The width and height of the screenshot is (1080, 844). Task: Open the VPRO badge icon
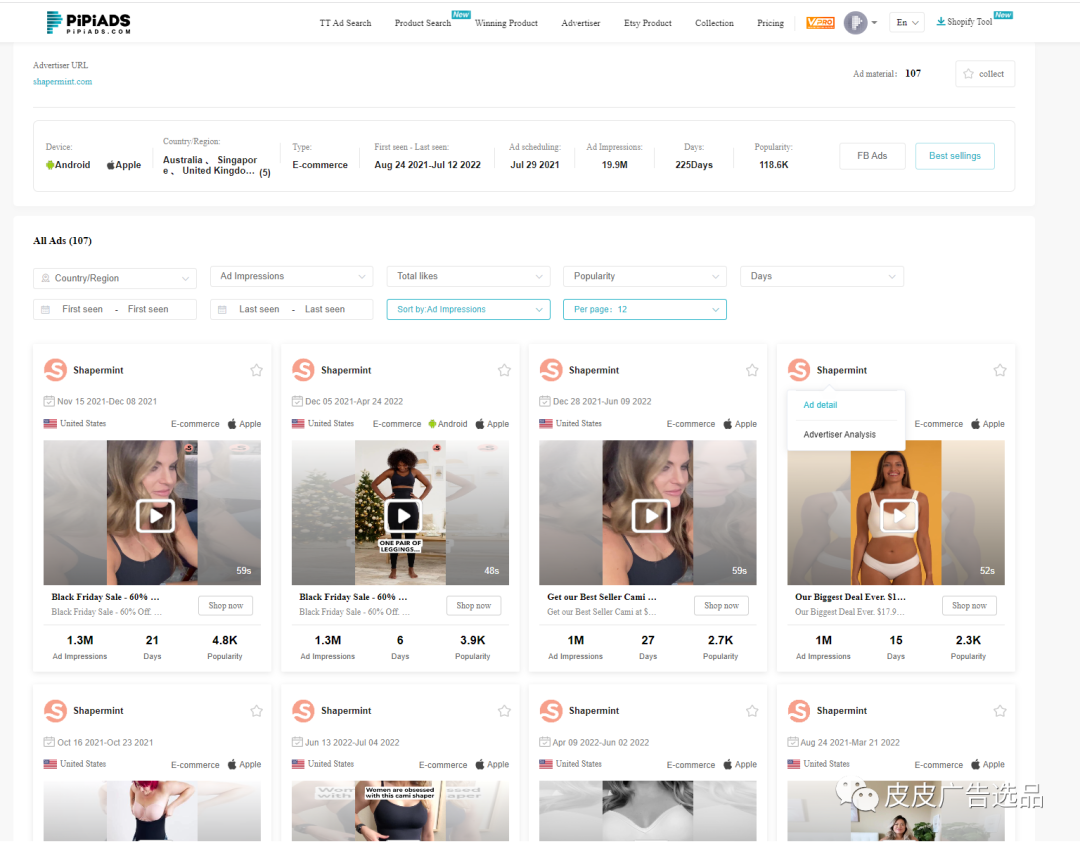point(820,23)
